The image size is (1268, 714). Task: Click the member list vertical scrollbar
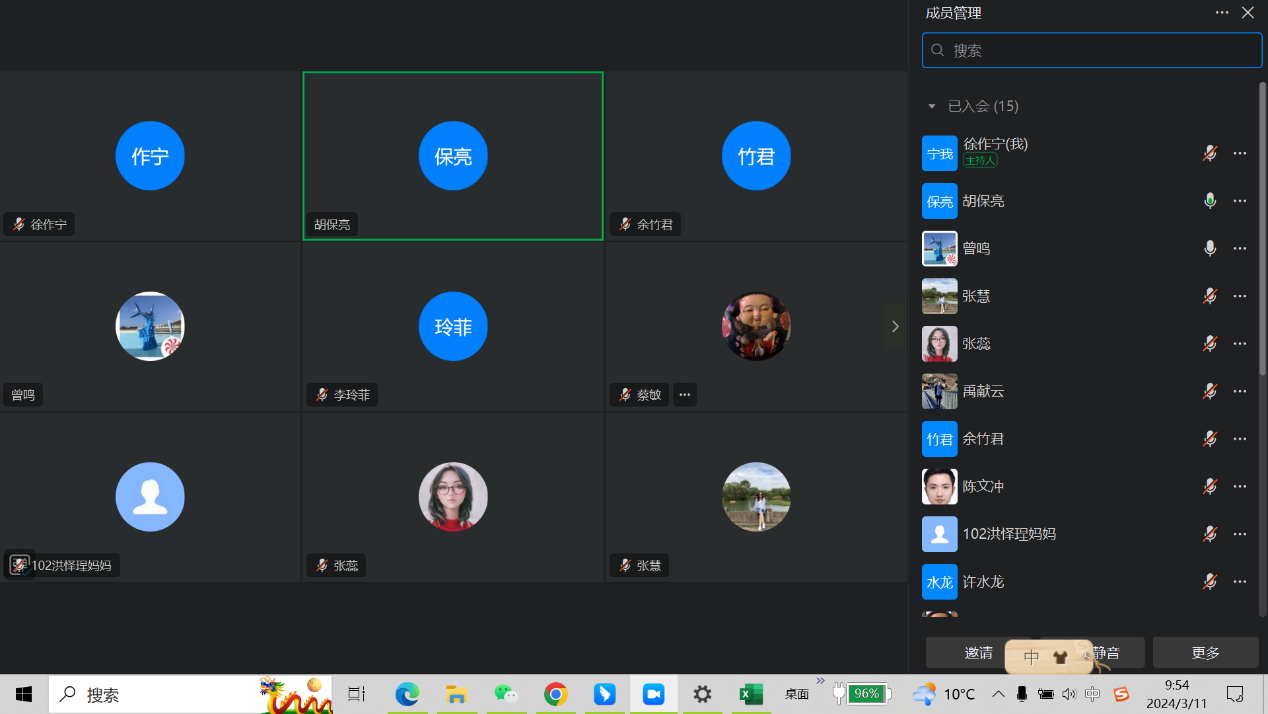pos(1262,230)
